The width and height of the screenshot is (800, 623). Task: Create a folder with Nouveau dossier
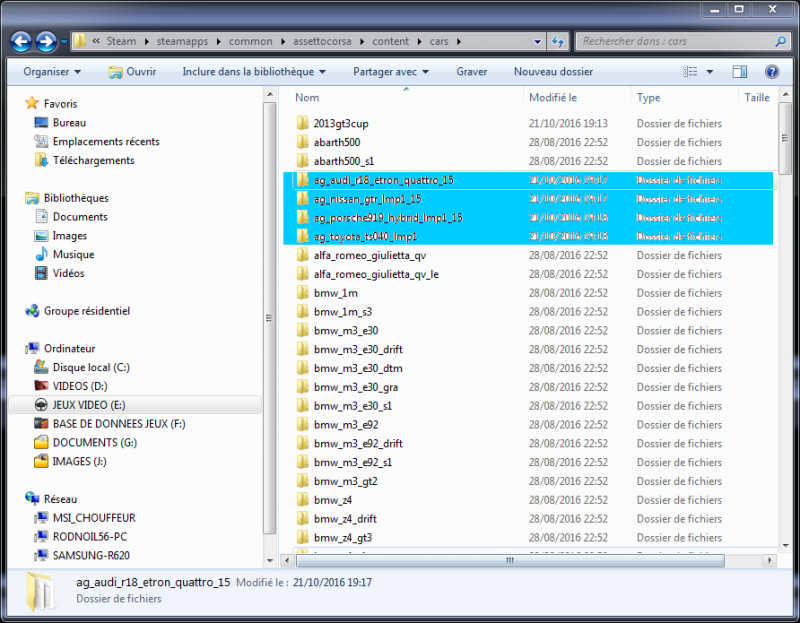click(553, 71)
